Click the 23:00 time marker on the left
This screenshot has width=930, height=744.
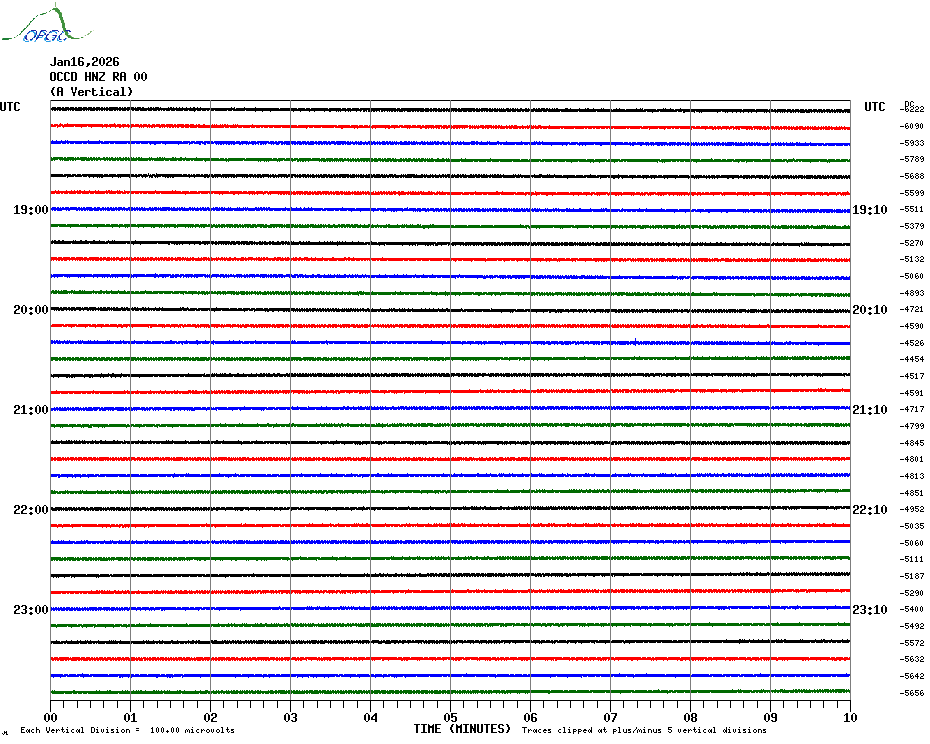point(31,610)
